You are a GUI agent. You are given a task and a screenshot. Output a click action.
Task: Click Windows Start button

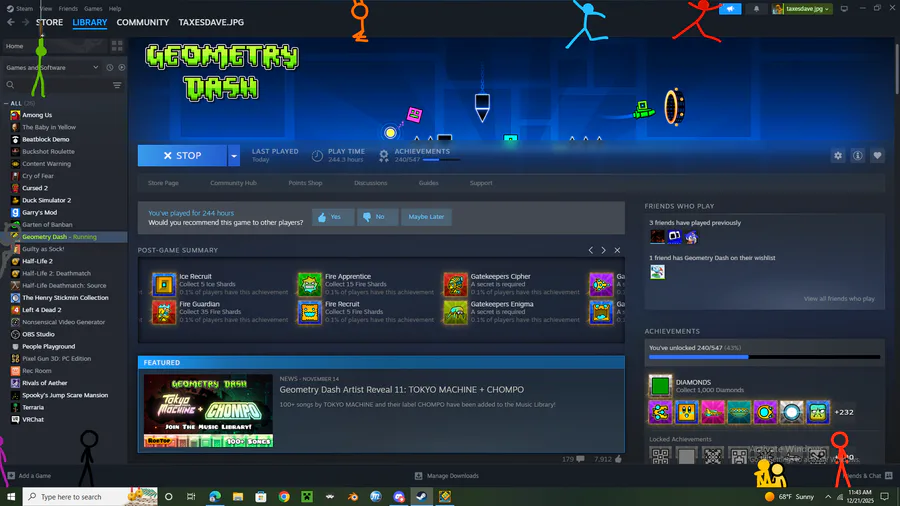click(10, 496)
